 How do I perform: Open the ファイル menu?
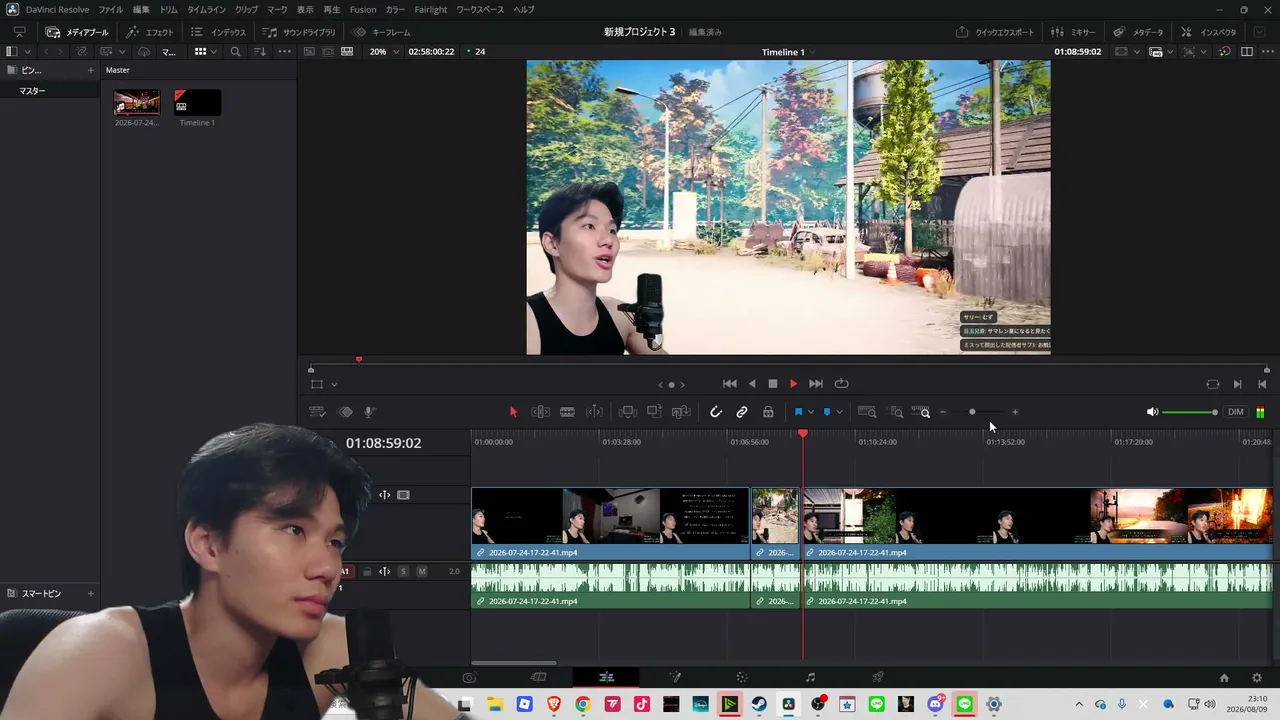coord(110,10)
